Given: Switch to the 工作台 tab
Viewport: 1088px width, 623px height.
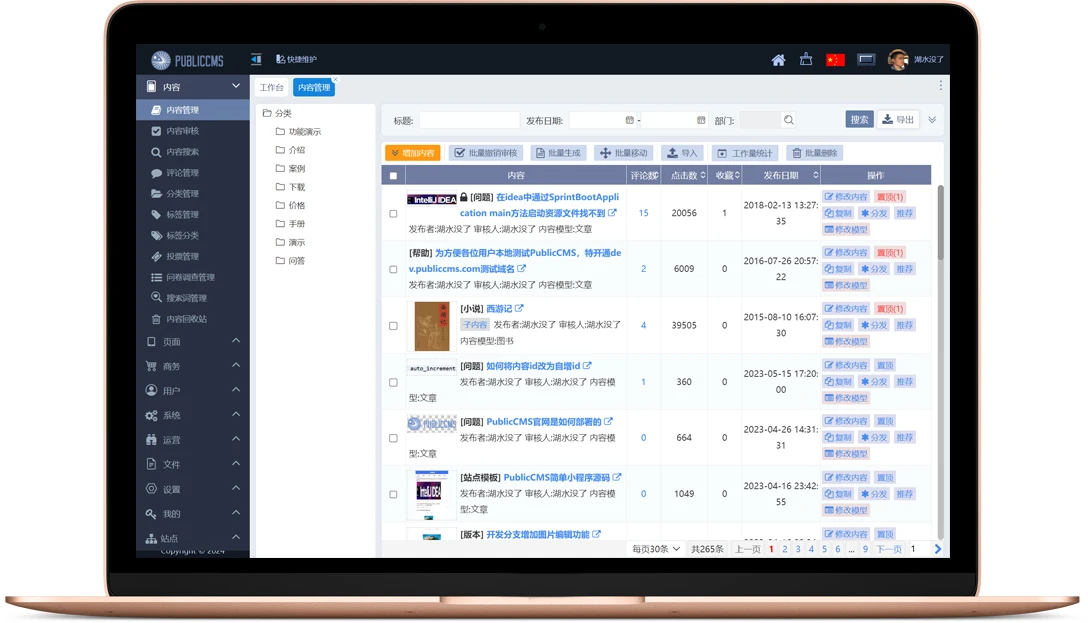Looking at the screenshot, I should (272, 86).
